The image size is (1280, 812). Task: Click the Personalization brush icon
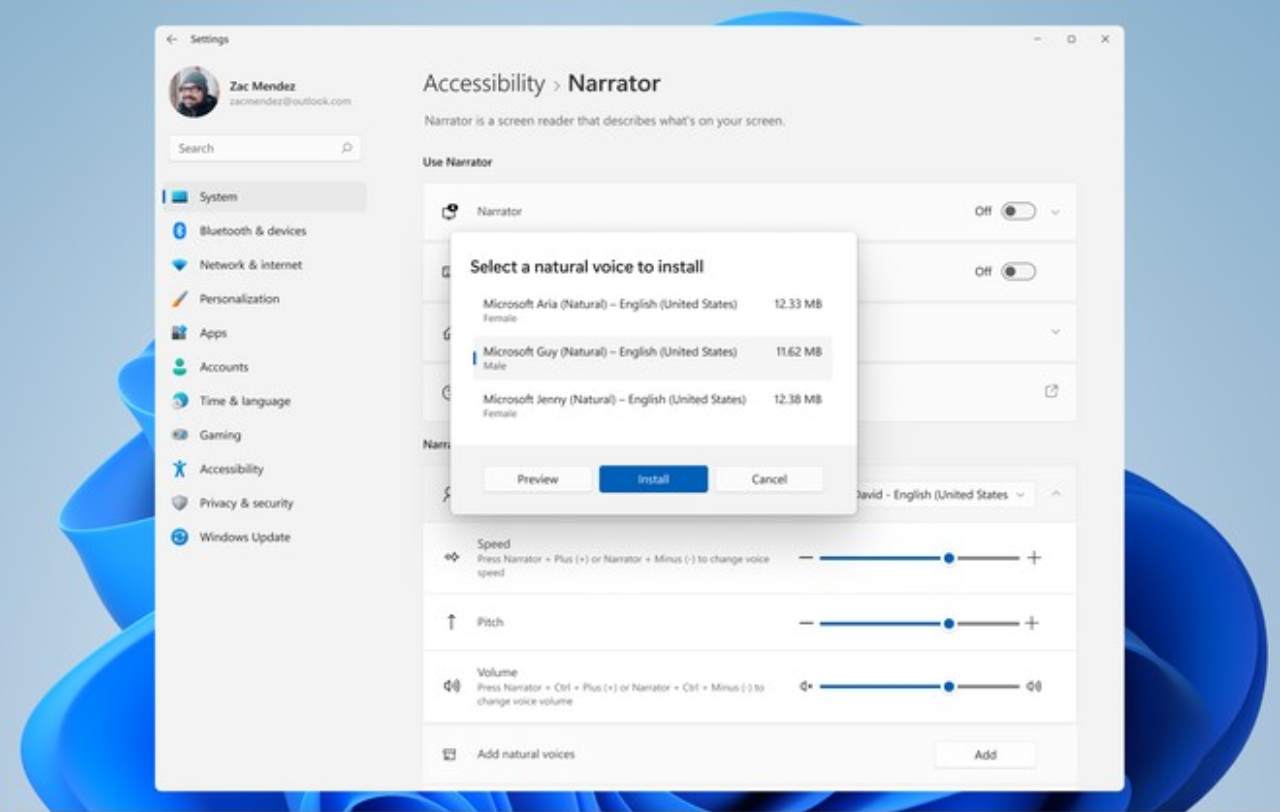coord(180,299)
